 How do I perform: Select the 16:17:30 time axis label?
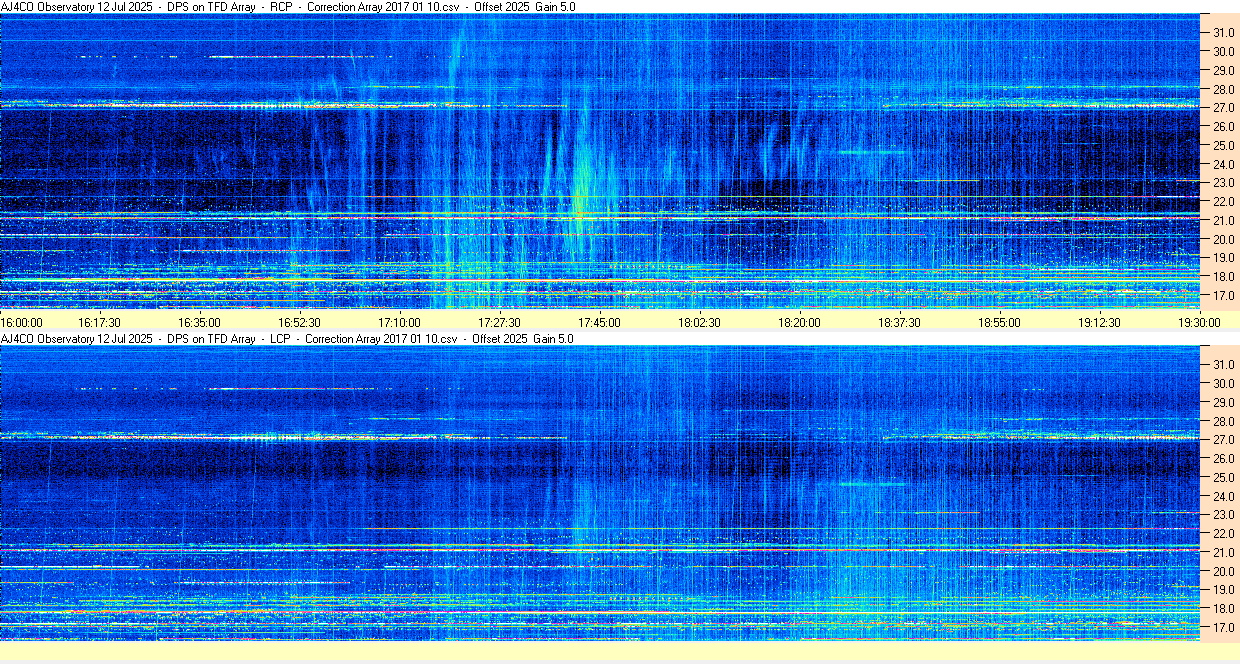100,322
